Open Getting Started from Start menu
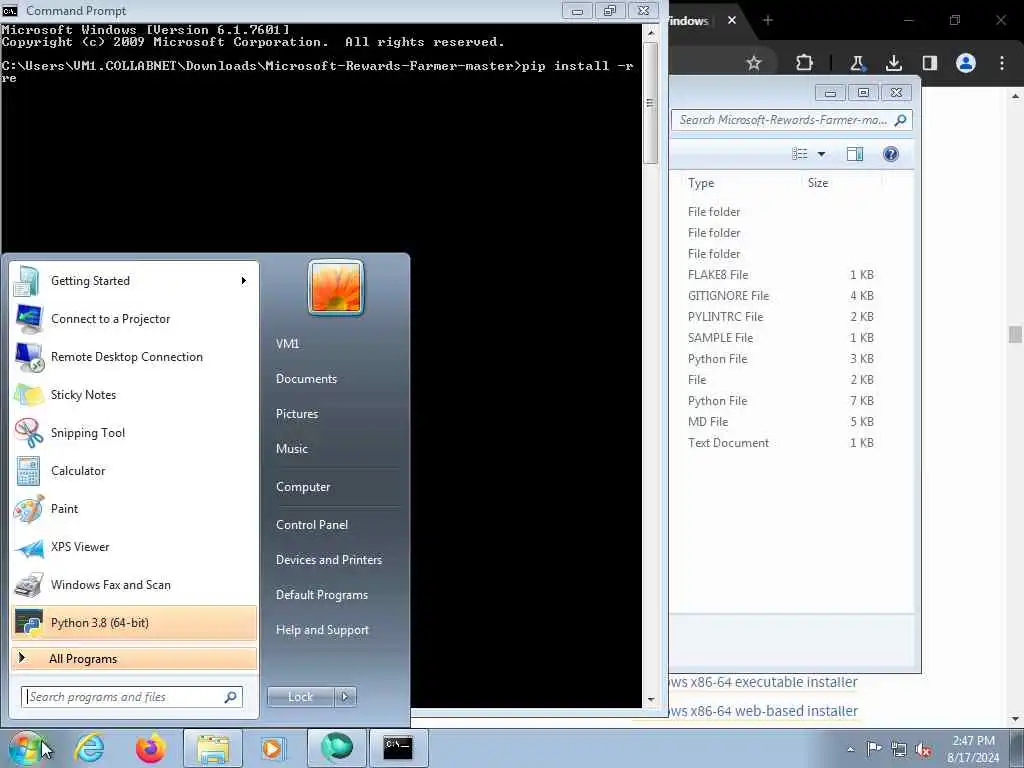The image size is (1024, 768). pyautogui.click(x=134, y=281)
